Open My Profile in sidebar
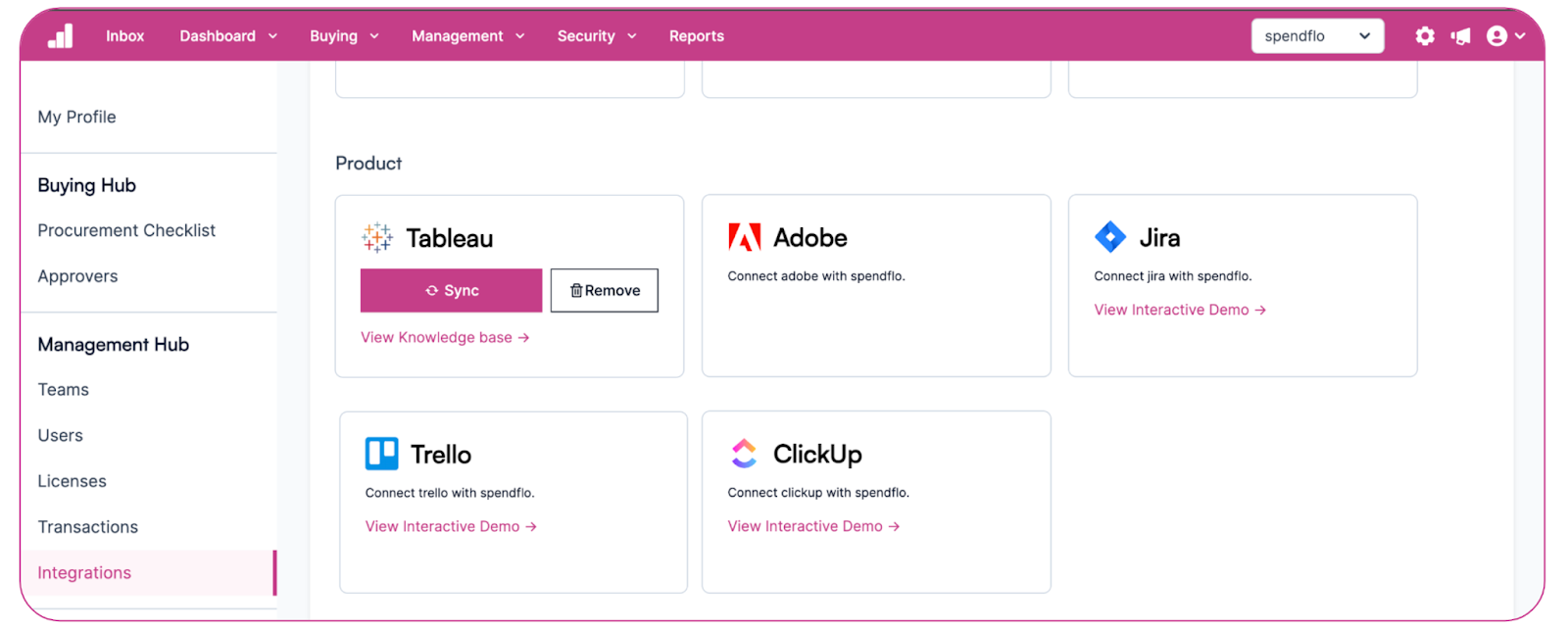Screen dimensions: 1568x629 pyautogui.click(x=76, y=117)
